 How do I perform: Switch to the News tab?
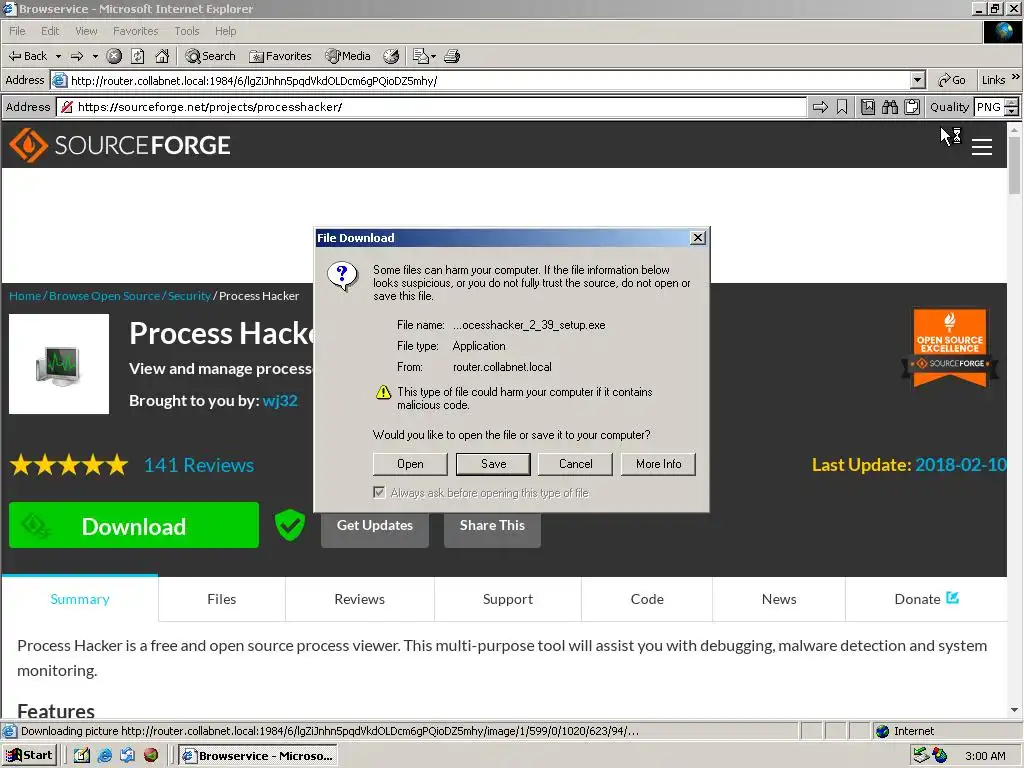pyautogui.click(x=779, y=599)
